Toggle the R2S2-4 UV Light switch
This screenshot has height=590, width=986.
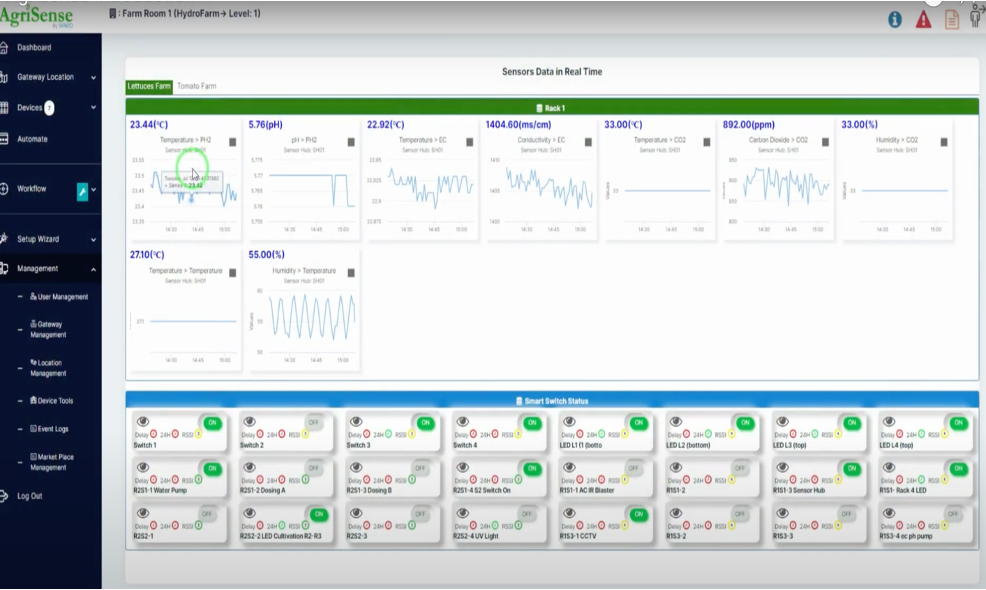527,514
